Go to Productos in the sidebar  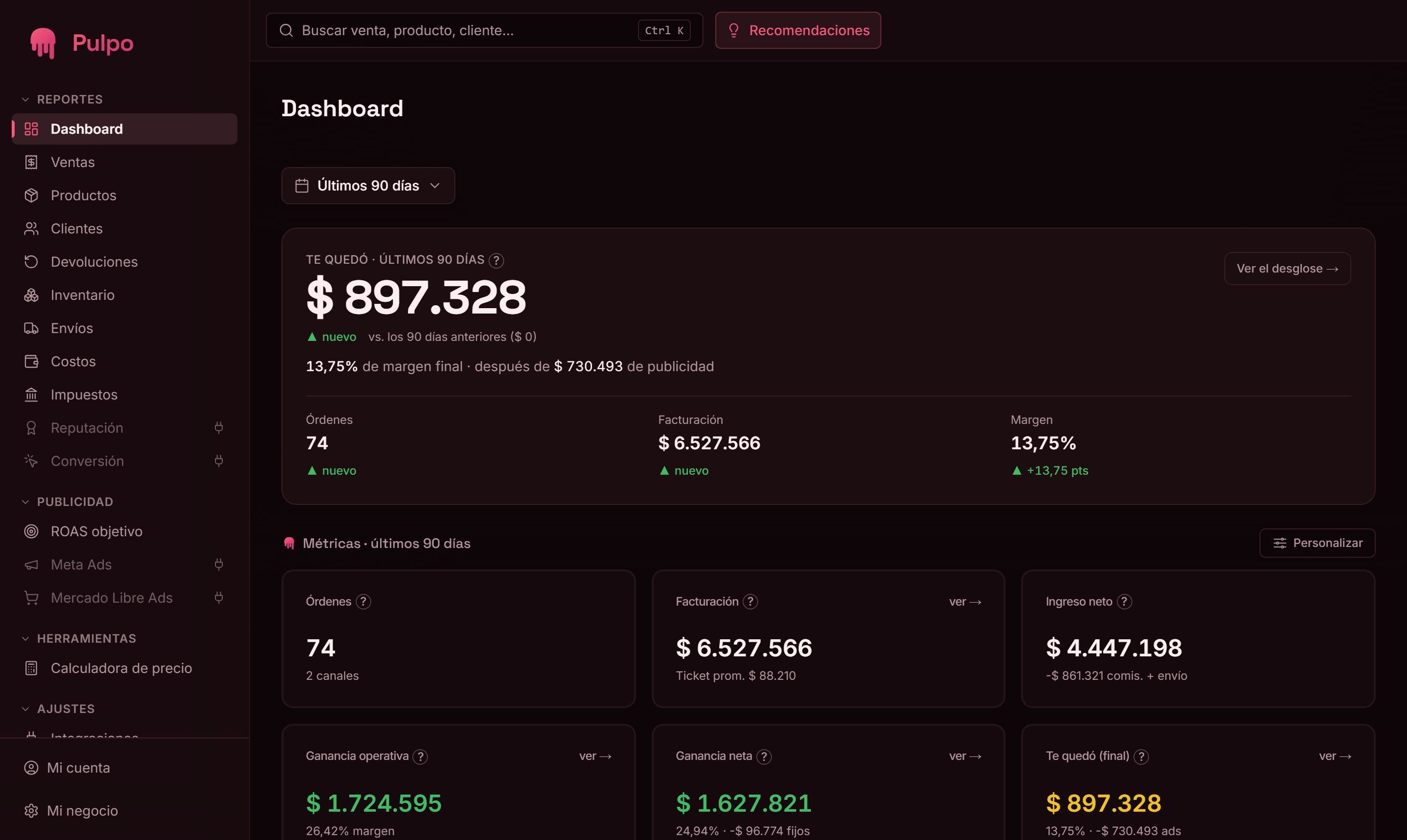coord(125,195)
